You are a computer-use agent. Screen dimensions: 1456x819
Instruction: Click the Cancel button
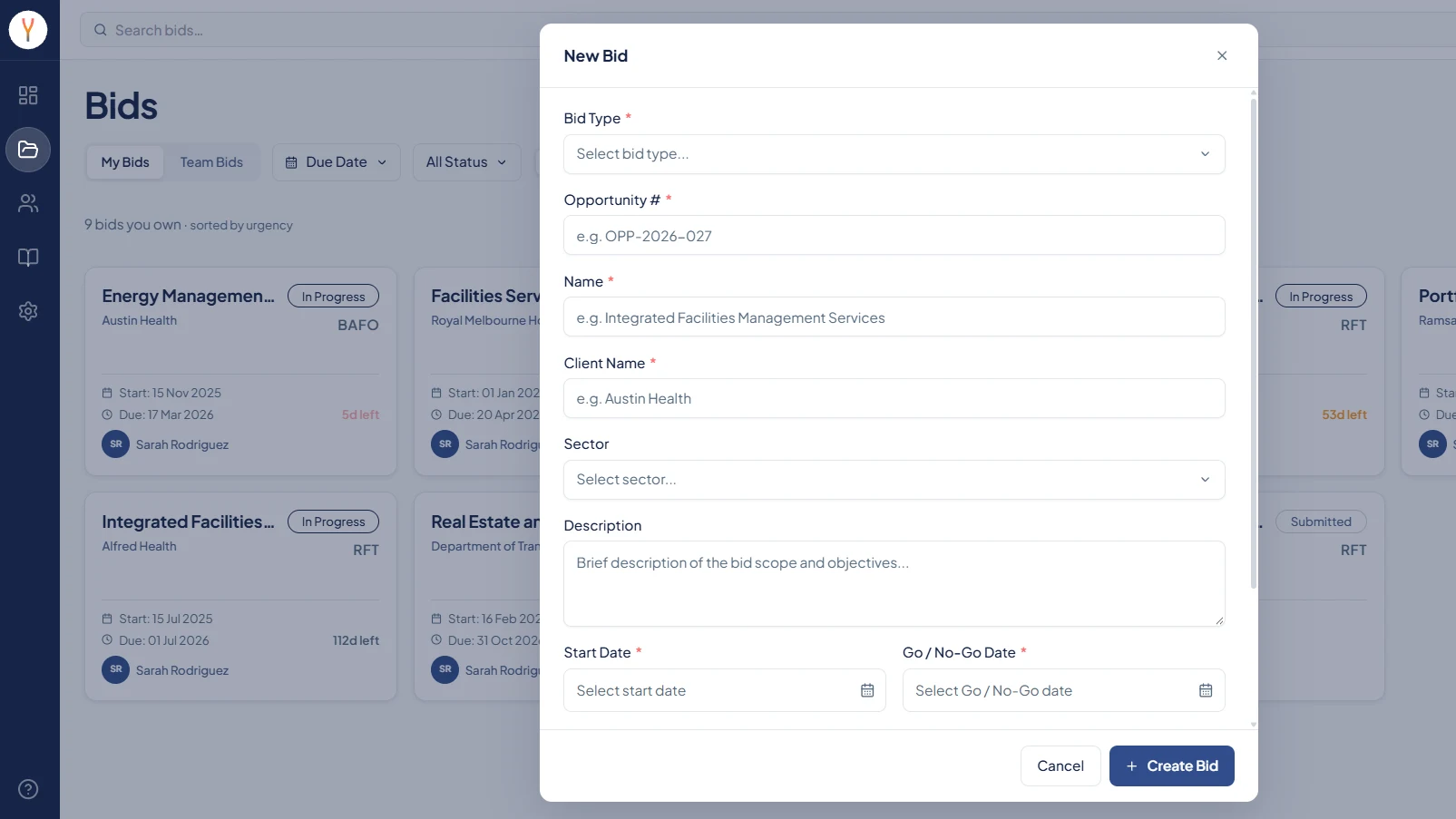pyautogui.click(x=1060, y=765)
